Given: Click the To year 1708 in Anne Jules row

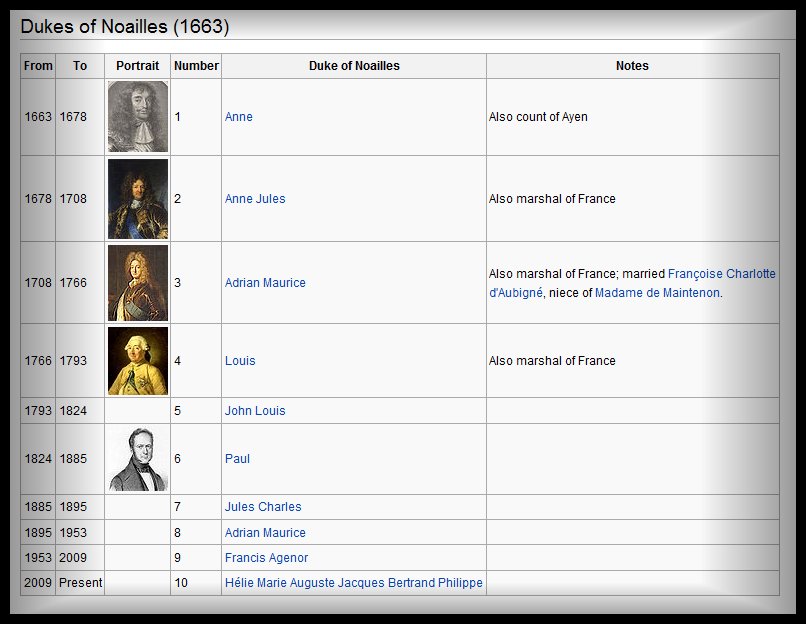Looking at the screenshot, I should coord(73,199).
